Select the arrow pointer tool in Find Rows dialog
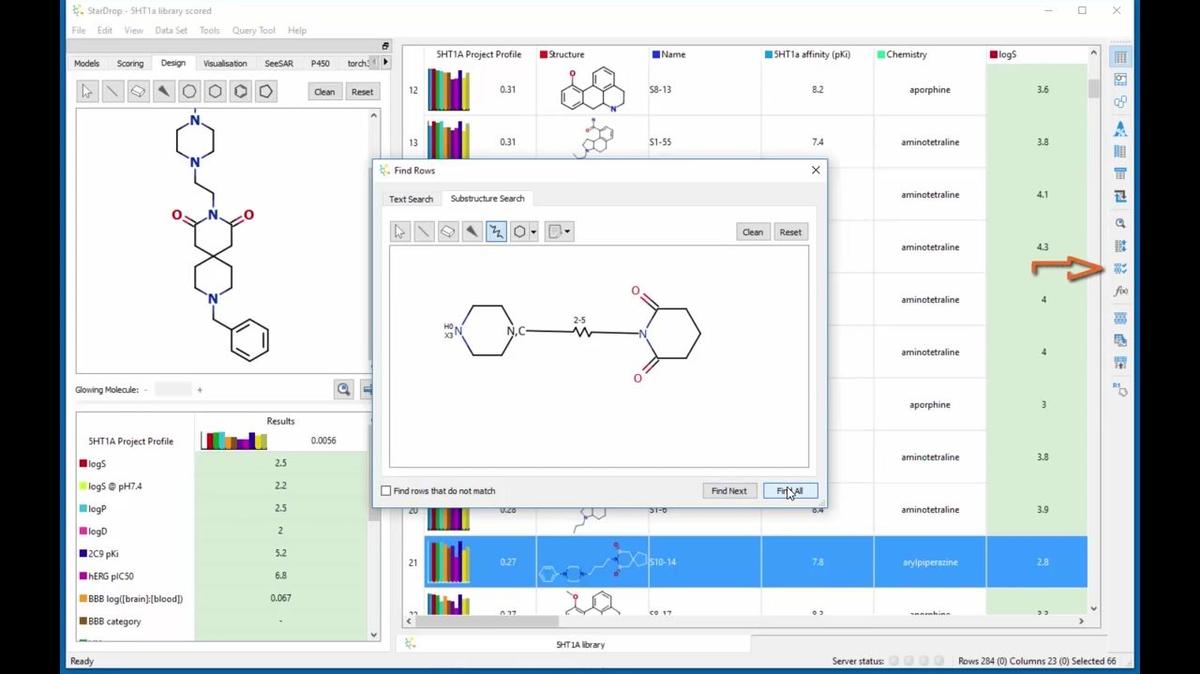This screenshot has width=1200, height=674. [399, 231]
